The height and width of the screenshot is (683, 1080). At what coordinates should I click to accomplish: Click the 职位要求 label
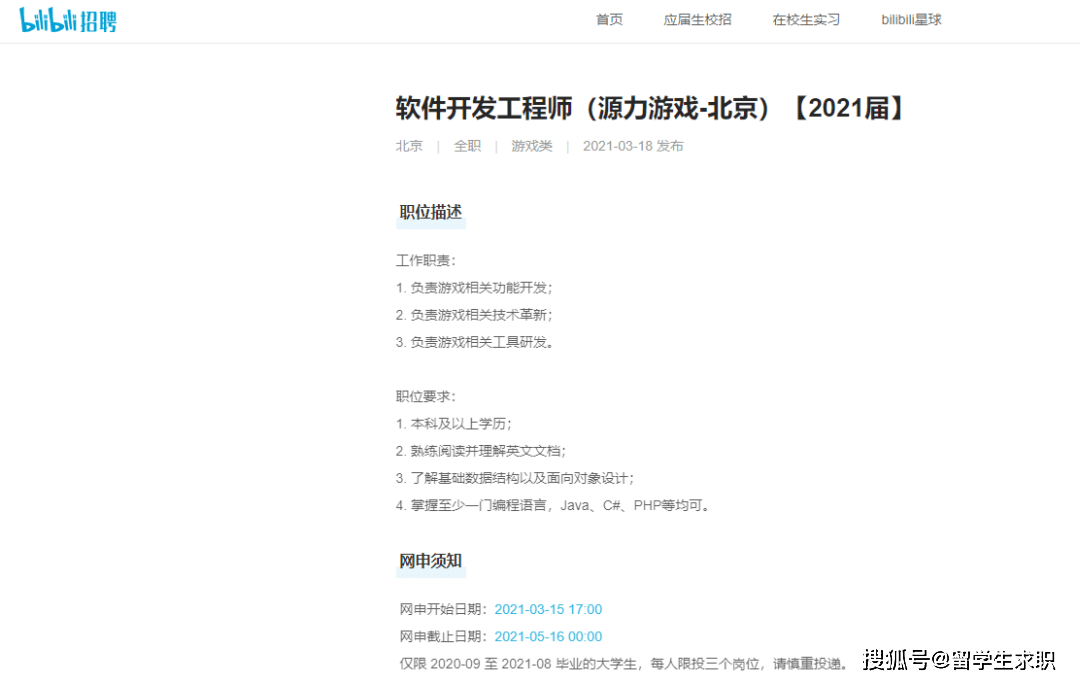click(x=426, y=397)
